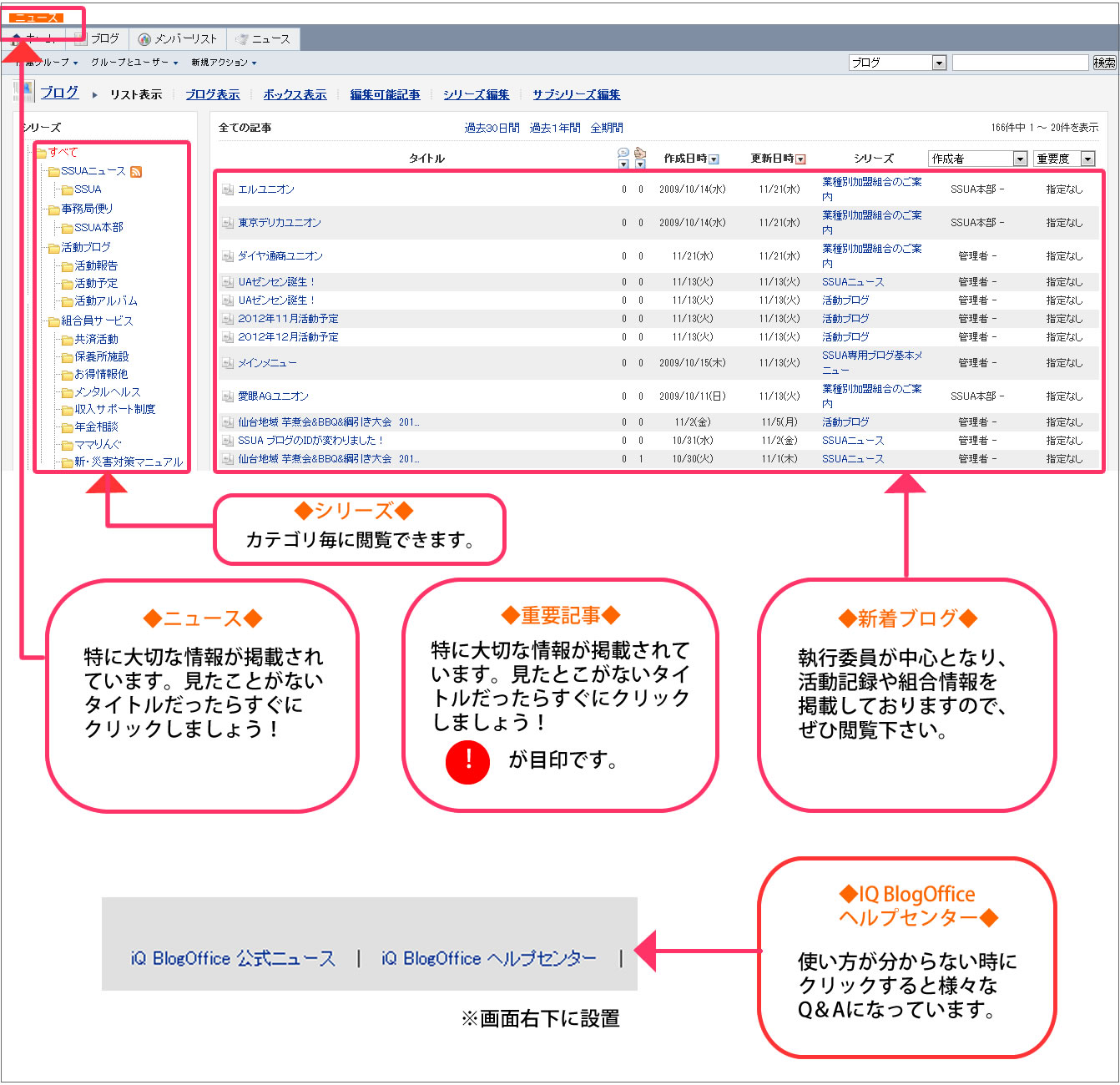Screen dimensions: 1120x1085
Task: Show articles for 全期間
Action: point(607,129)
